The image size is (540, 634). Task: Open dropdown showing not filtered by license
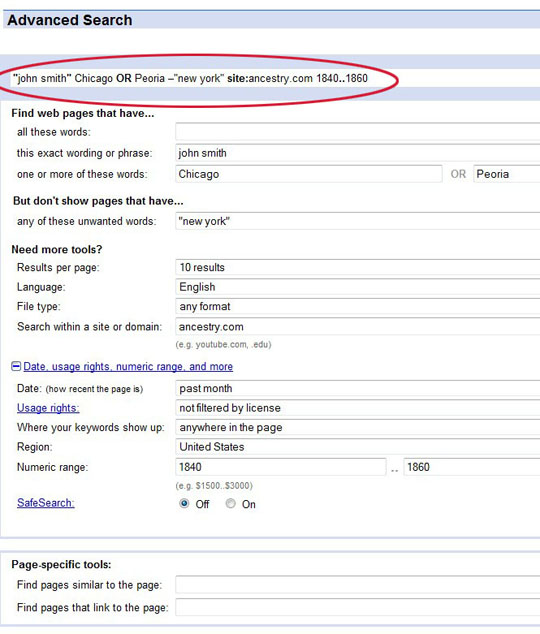[358, 408]
